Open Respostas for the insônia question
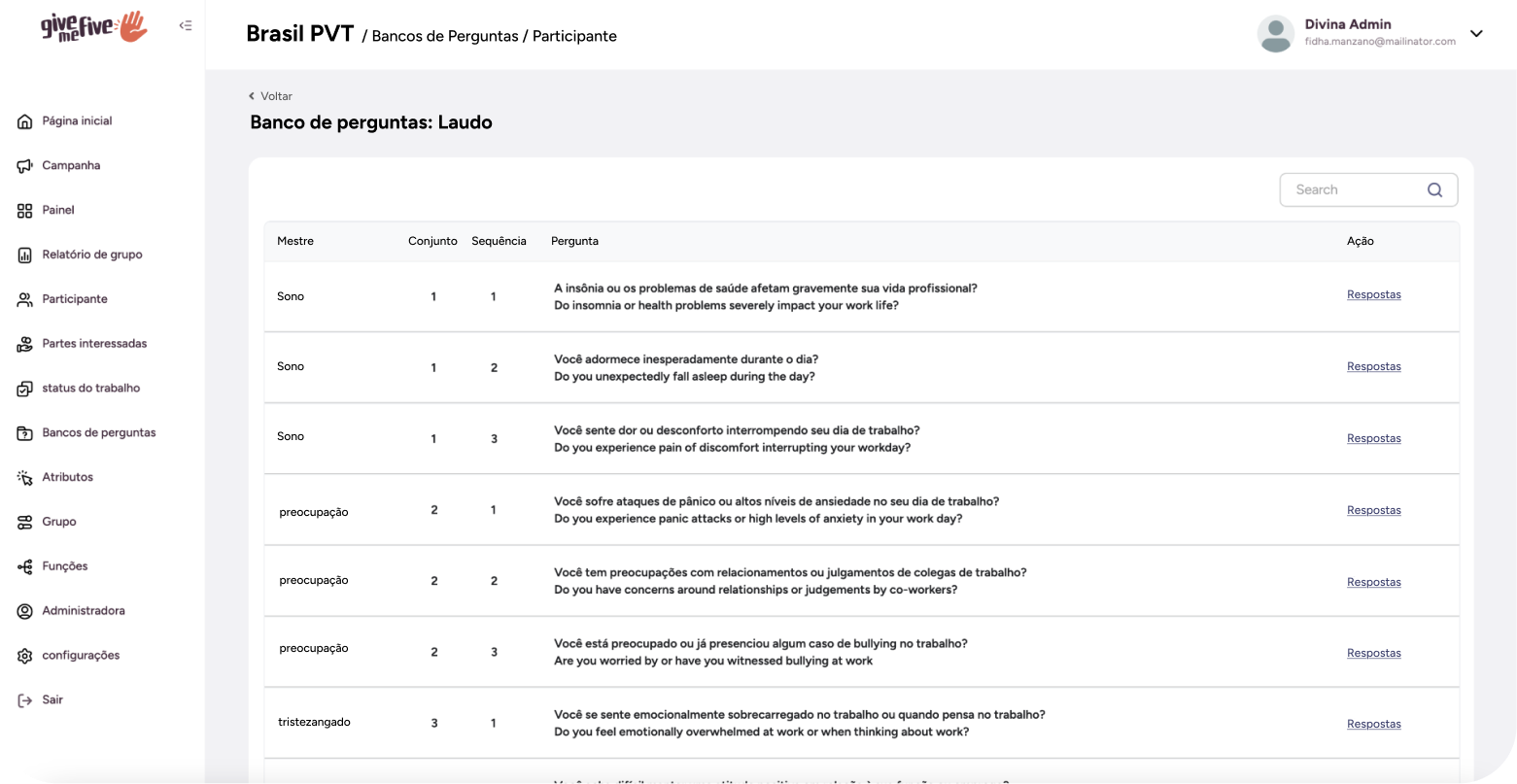This screenshot has height=784, width=1517. point(1373,294)
